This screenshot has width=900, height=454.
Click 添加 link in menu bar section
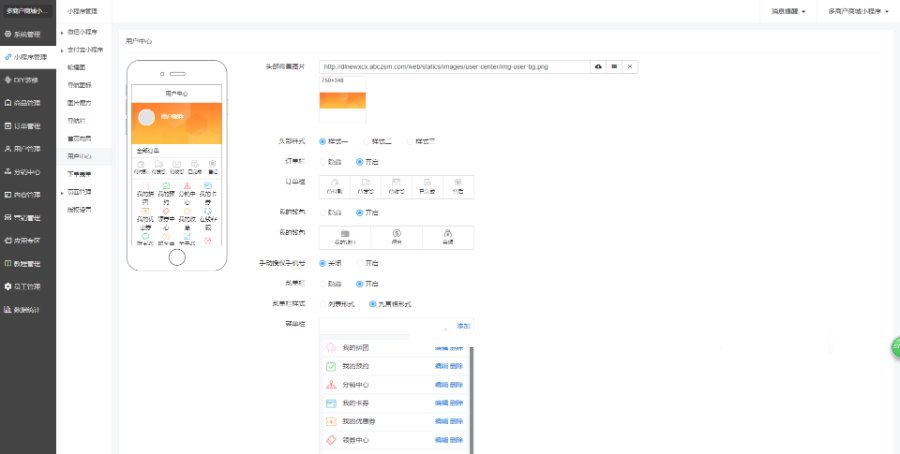(x=463, y=326)
